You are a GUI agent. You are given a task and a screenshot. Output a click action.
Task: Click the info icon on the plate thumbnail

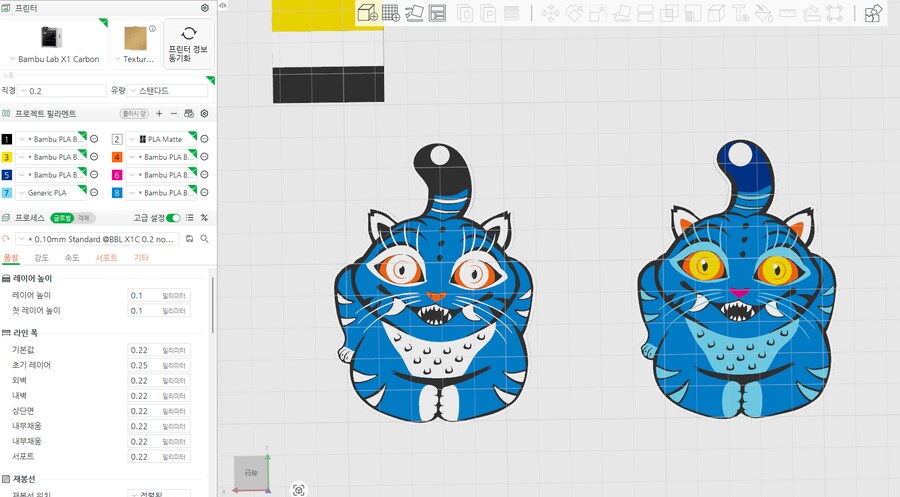pos(152,29)
